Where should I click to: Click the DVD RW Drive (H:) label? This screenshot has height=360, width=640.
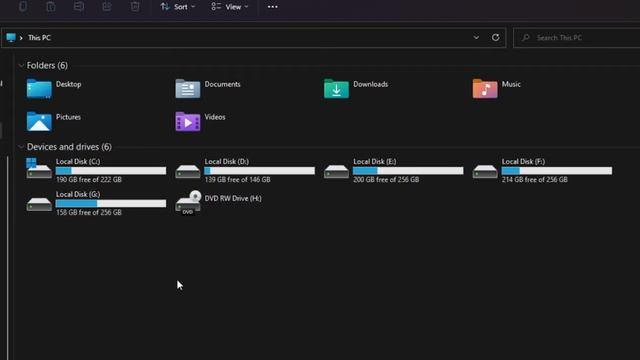click(233, 198)
